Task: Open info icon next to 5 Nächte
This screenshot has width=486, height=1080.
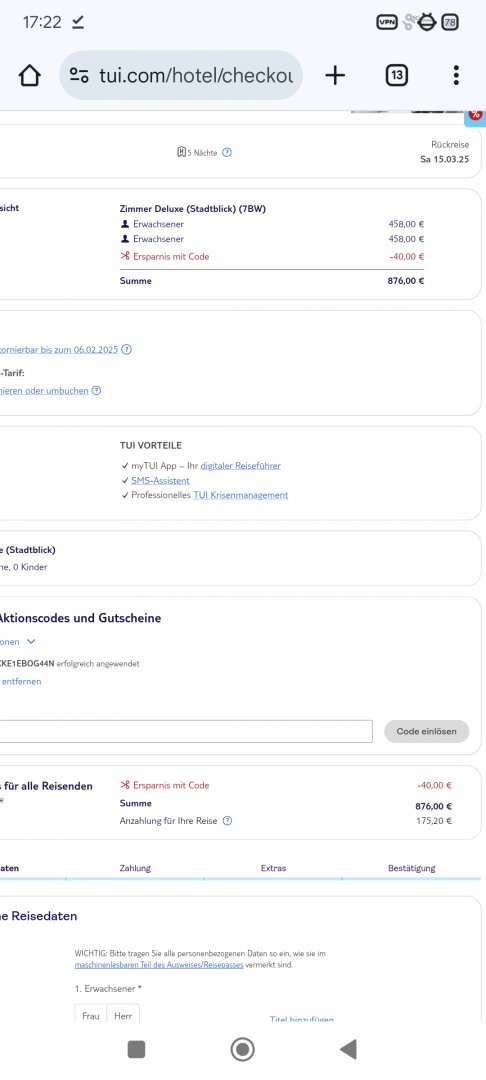Action: tap(226, 152)
